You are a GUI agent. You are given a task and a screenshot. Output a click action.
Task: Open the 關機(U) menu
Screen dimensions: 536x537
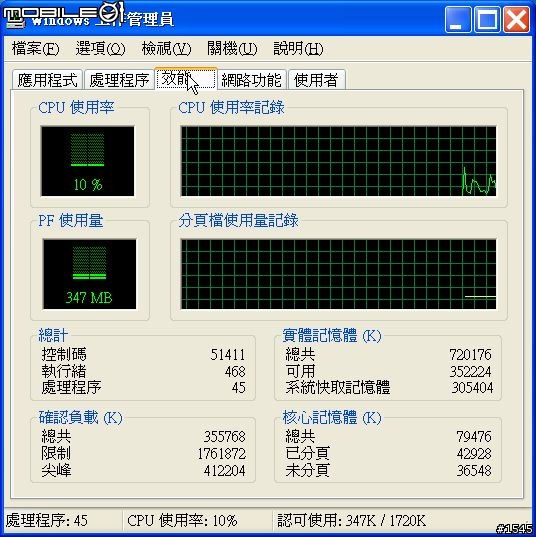[x=232, y=48]
